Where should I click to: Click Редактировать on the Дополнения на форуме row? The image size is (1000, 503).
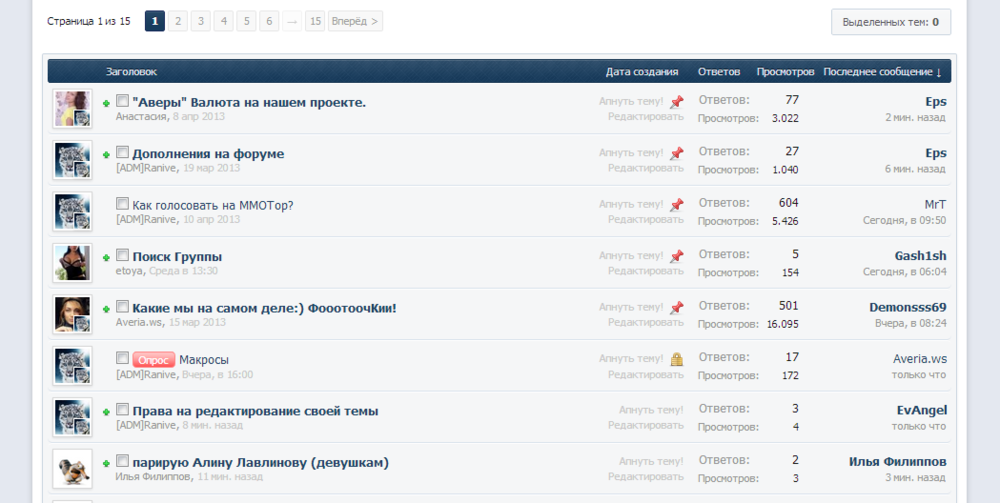pos(646,168)
